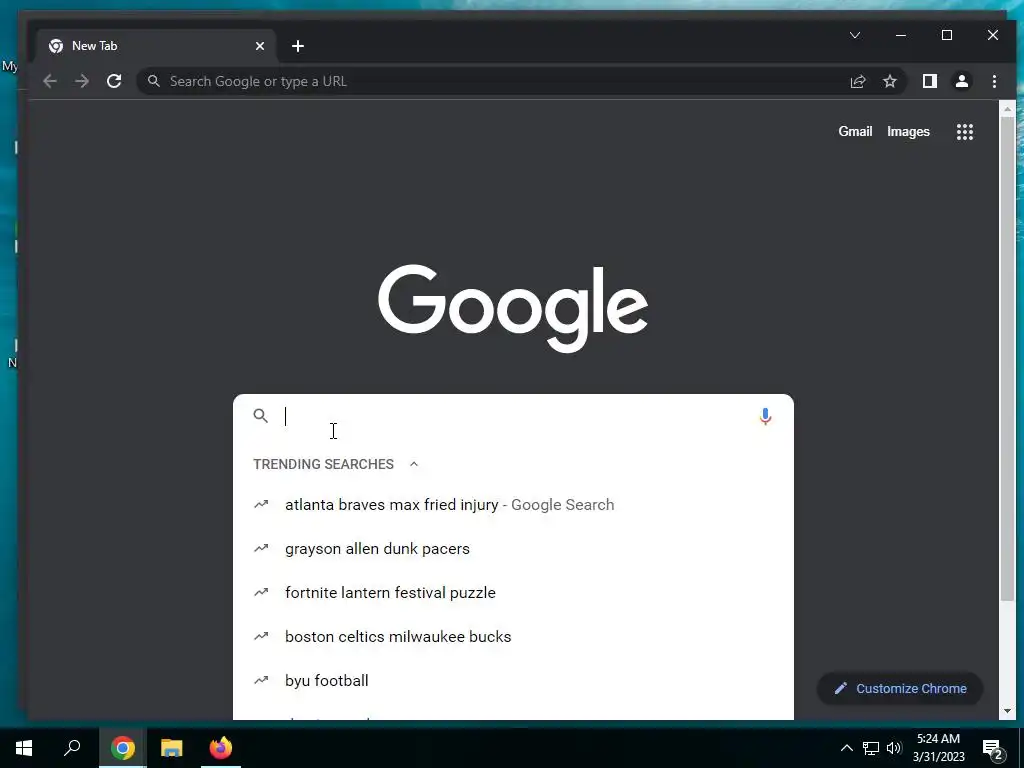Share this page icon in address bar

coord(857,81)
